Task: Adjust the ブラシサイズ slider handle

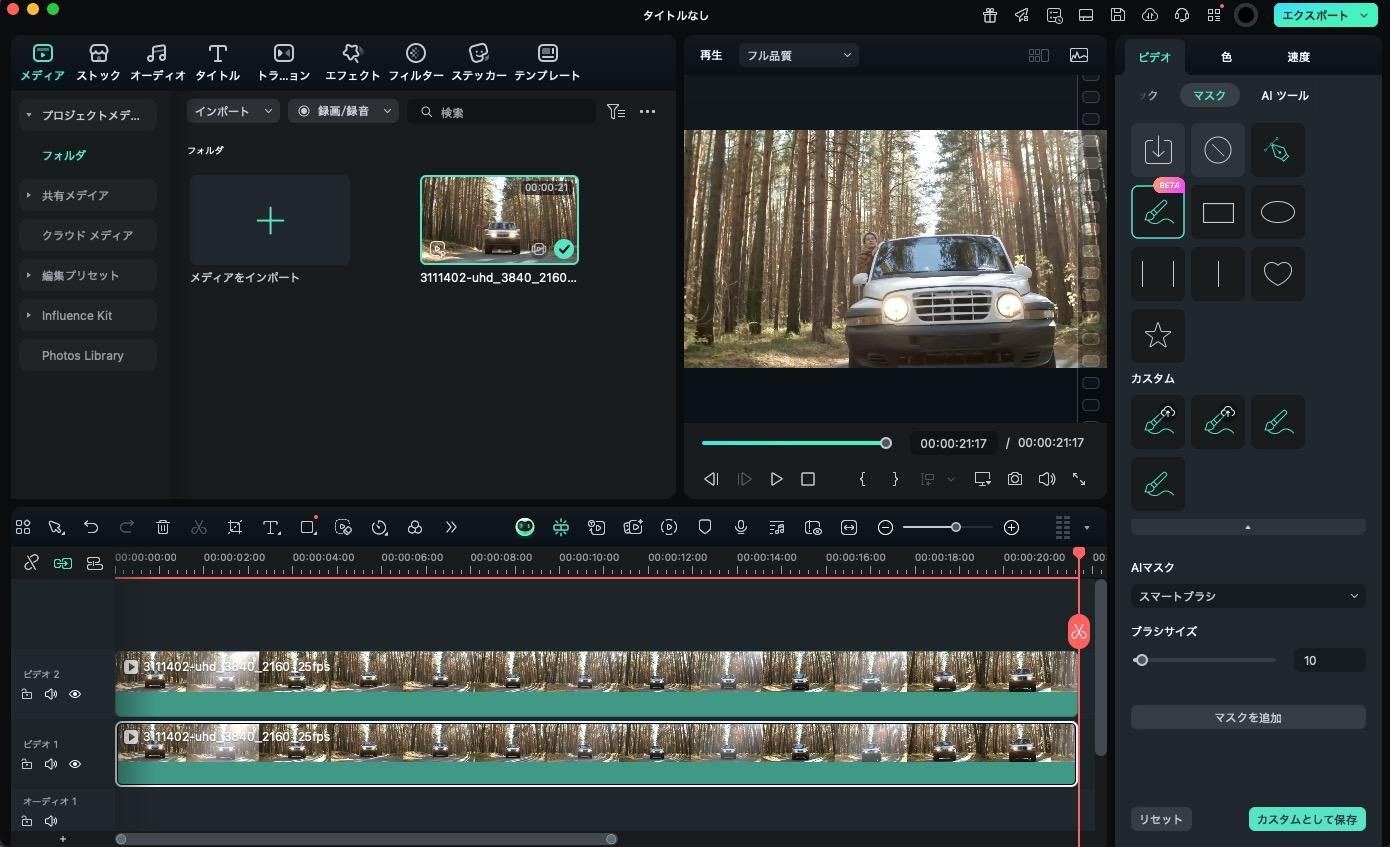Action: 1141,660
